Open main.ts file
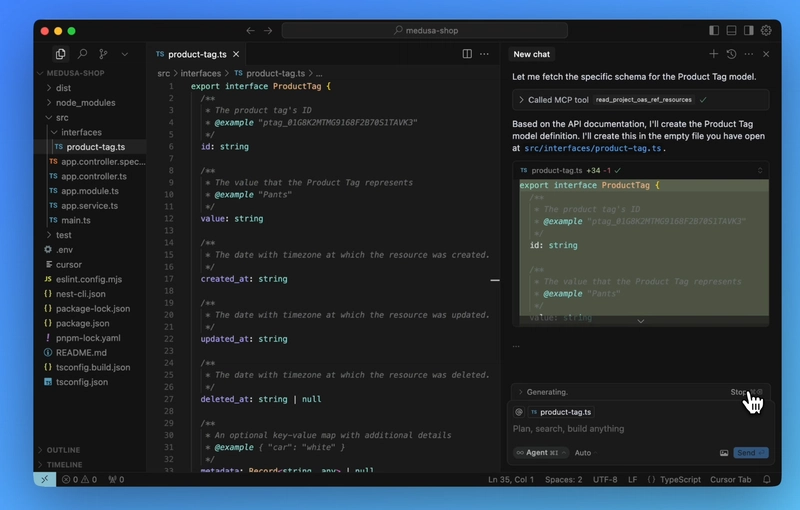The image size is (800, 510). tap(76, 220)
